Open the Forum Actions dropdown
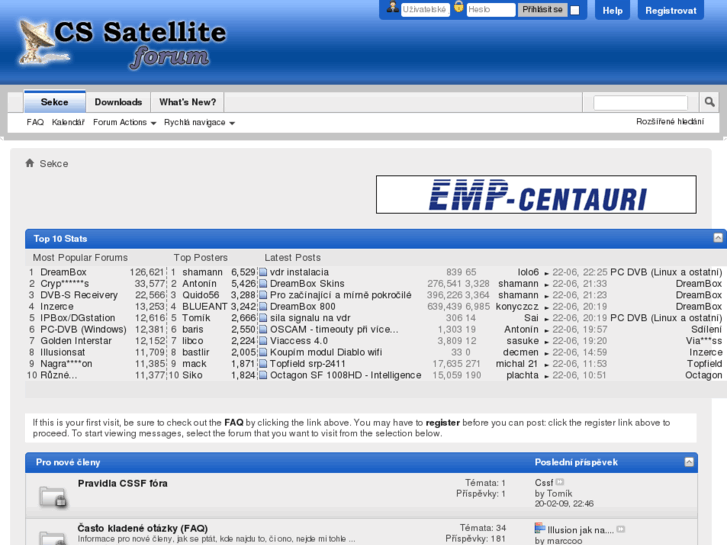 click(124, 122)
